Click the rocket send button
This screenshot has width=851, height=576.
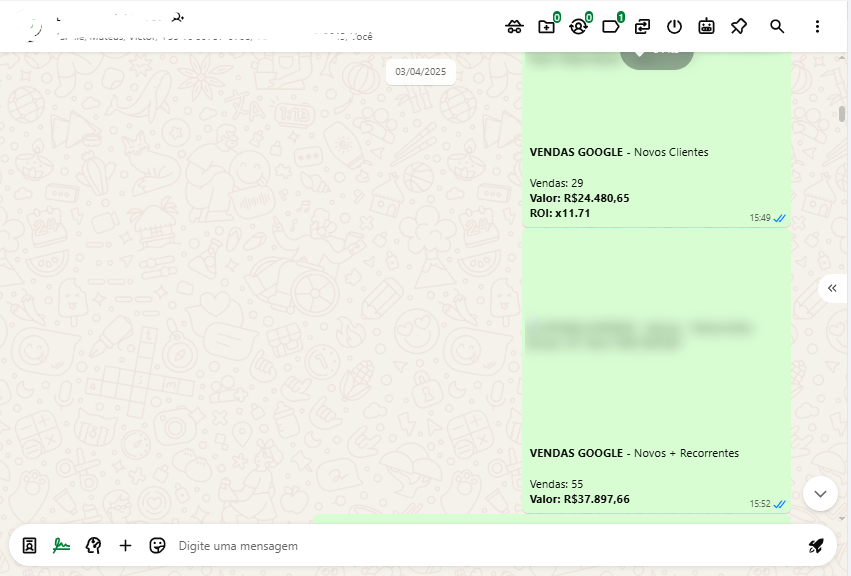coord(816,545)
